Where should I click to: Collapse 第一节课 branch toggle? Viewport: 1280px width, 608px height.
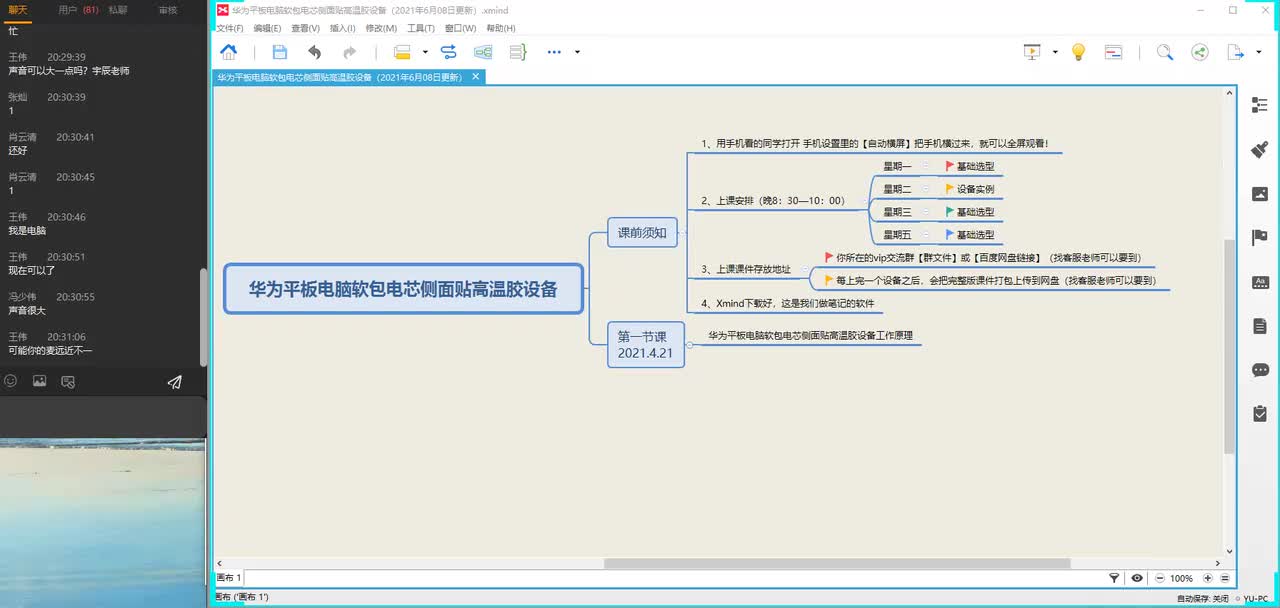coord(690,345)
